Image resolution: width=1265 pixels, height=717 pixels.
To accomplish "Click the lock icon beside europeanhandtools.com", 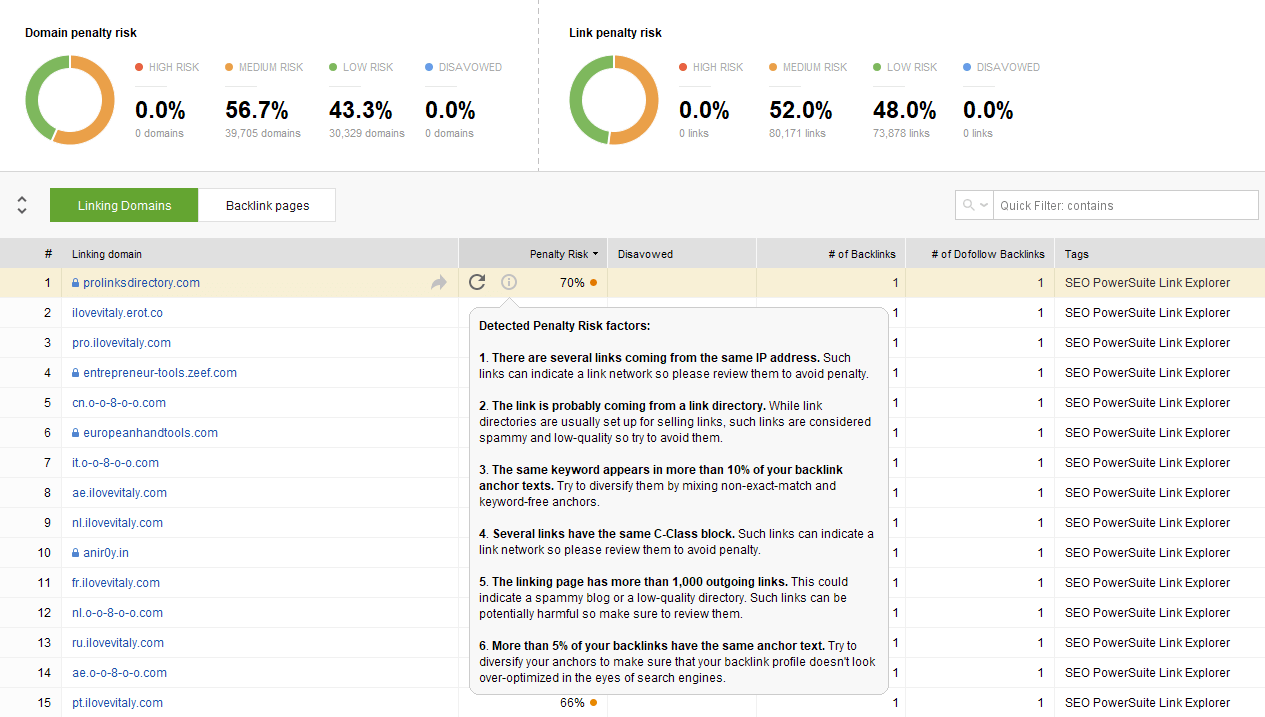I will coord(75,433).
